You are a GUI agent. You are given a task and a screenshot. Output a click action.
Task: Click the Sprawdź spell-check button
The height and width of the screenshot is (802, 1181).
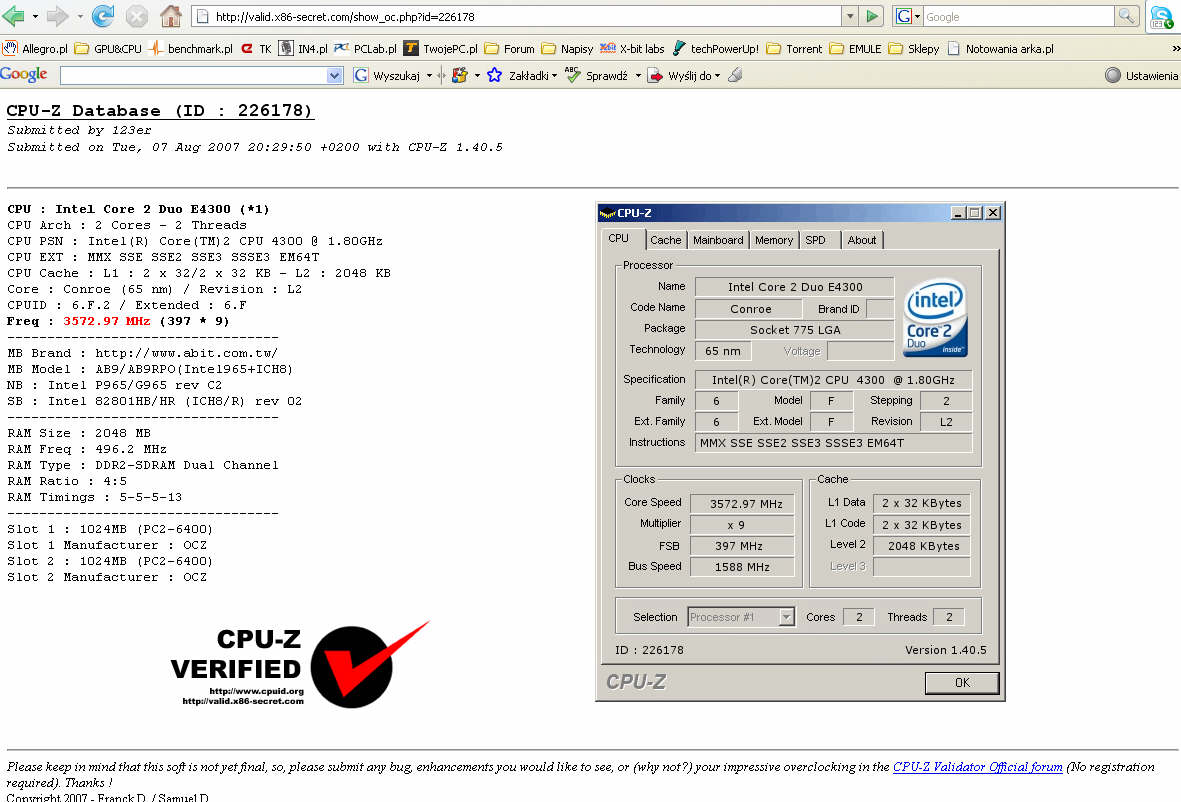596,75
